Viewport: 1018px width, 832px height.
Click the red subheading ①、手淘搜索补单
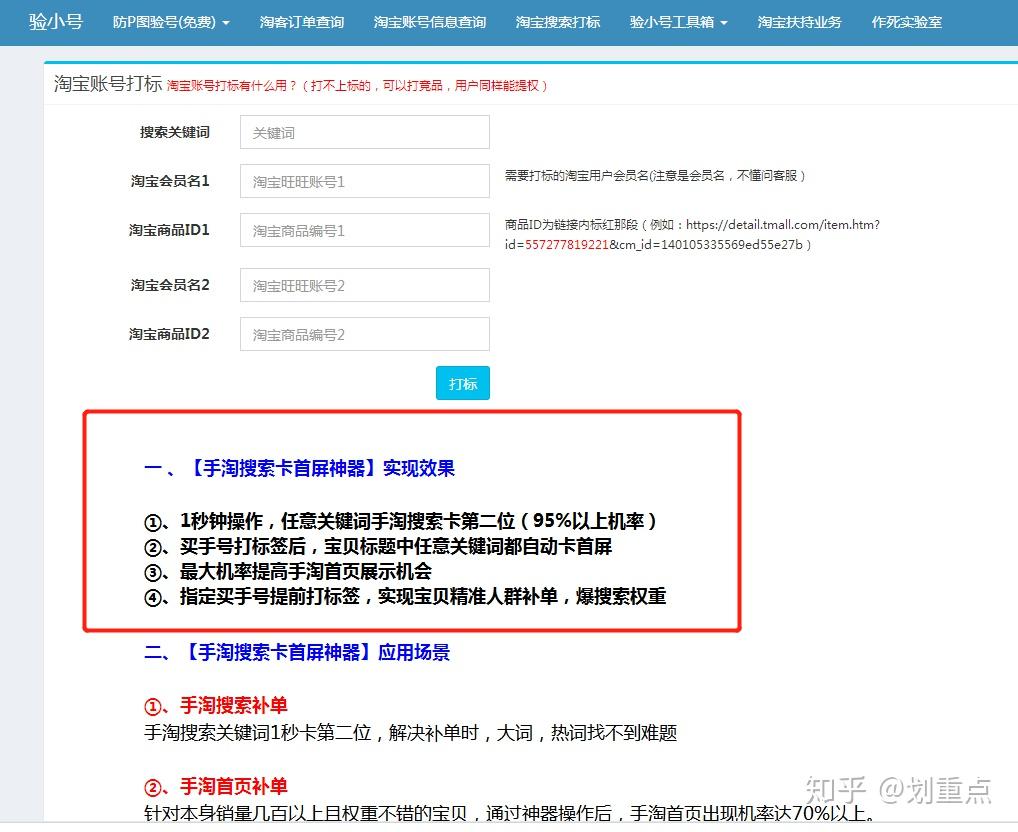pyautogui.click(x=216, y=705)
